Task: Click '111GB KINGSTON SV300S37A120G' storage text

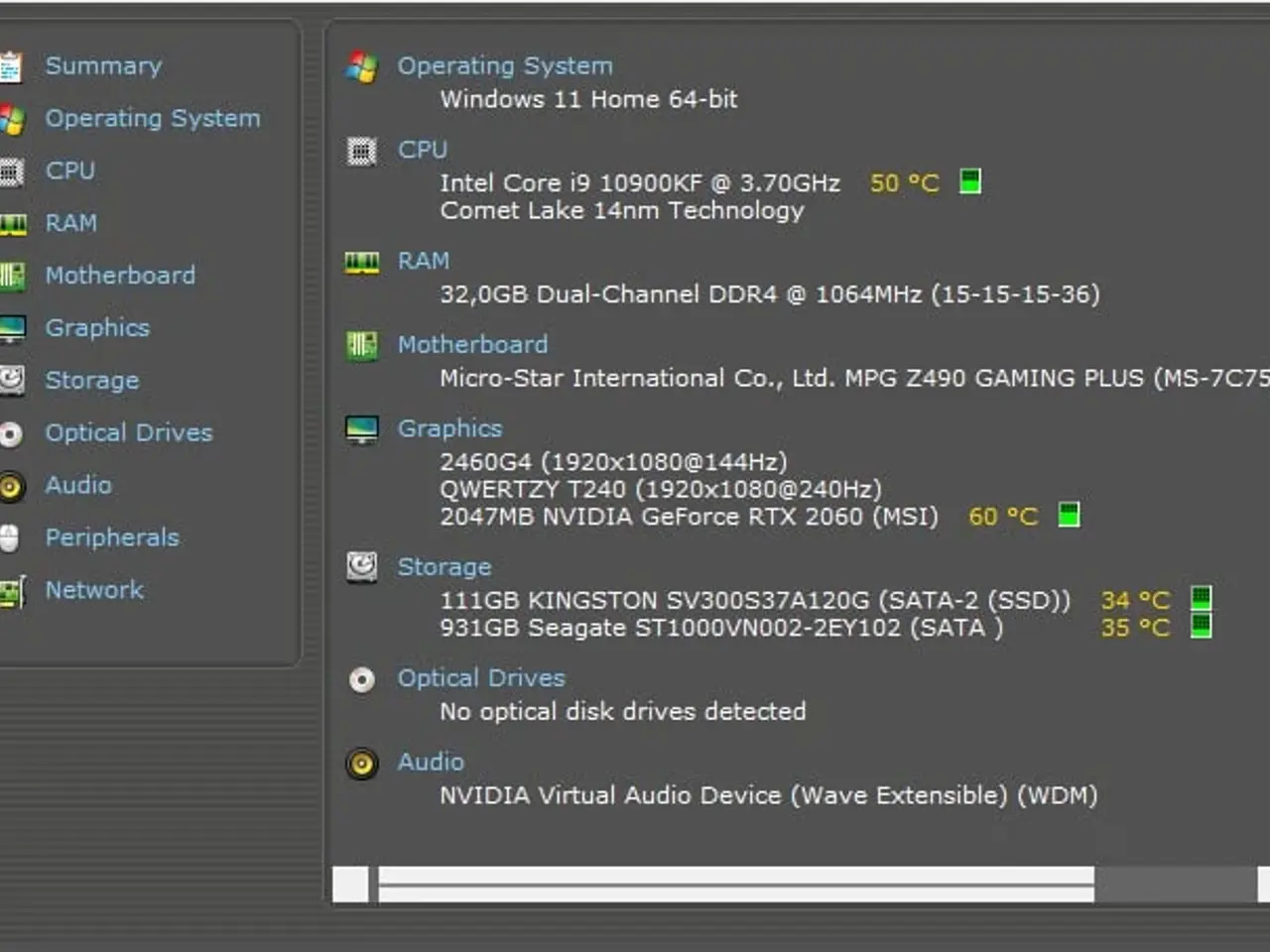Action: pos(655,601)
